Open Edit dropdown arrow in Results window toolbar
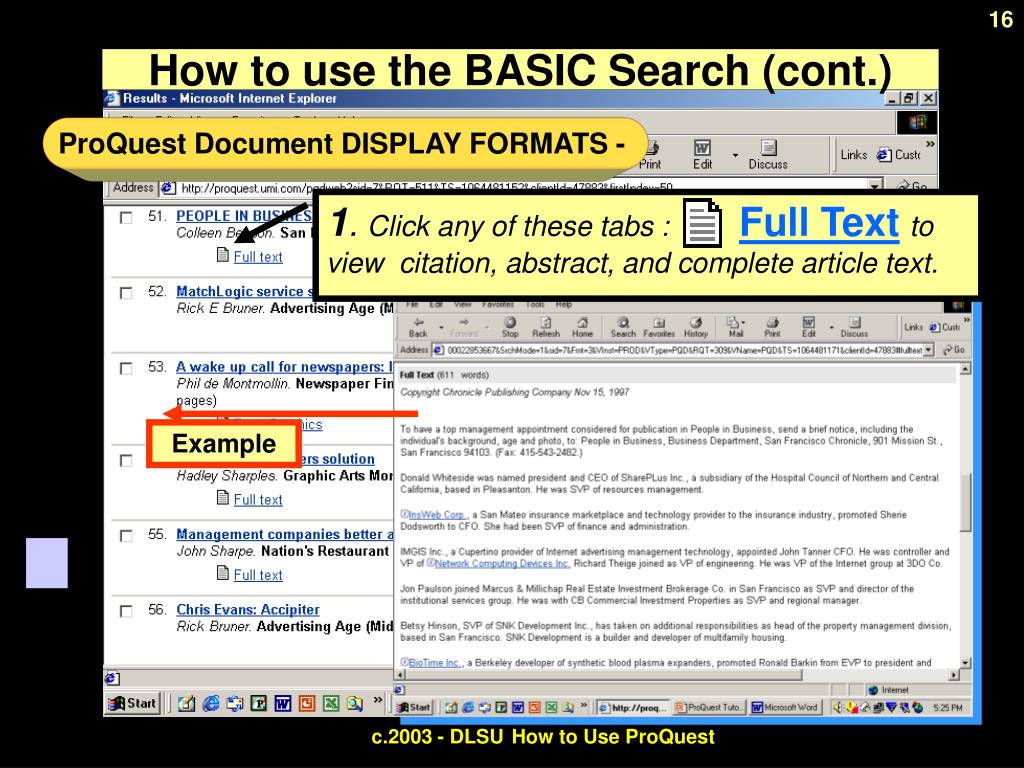This screenshot has height=768, width=1024. 735,155
